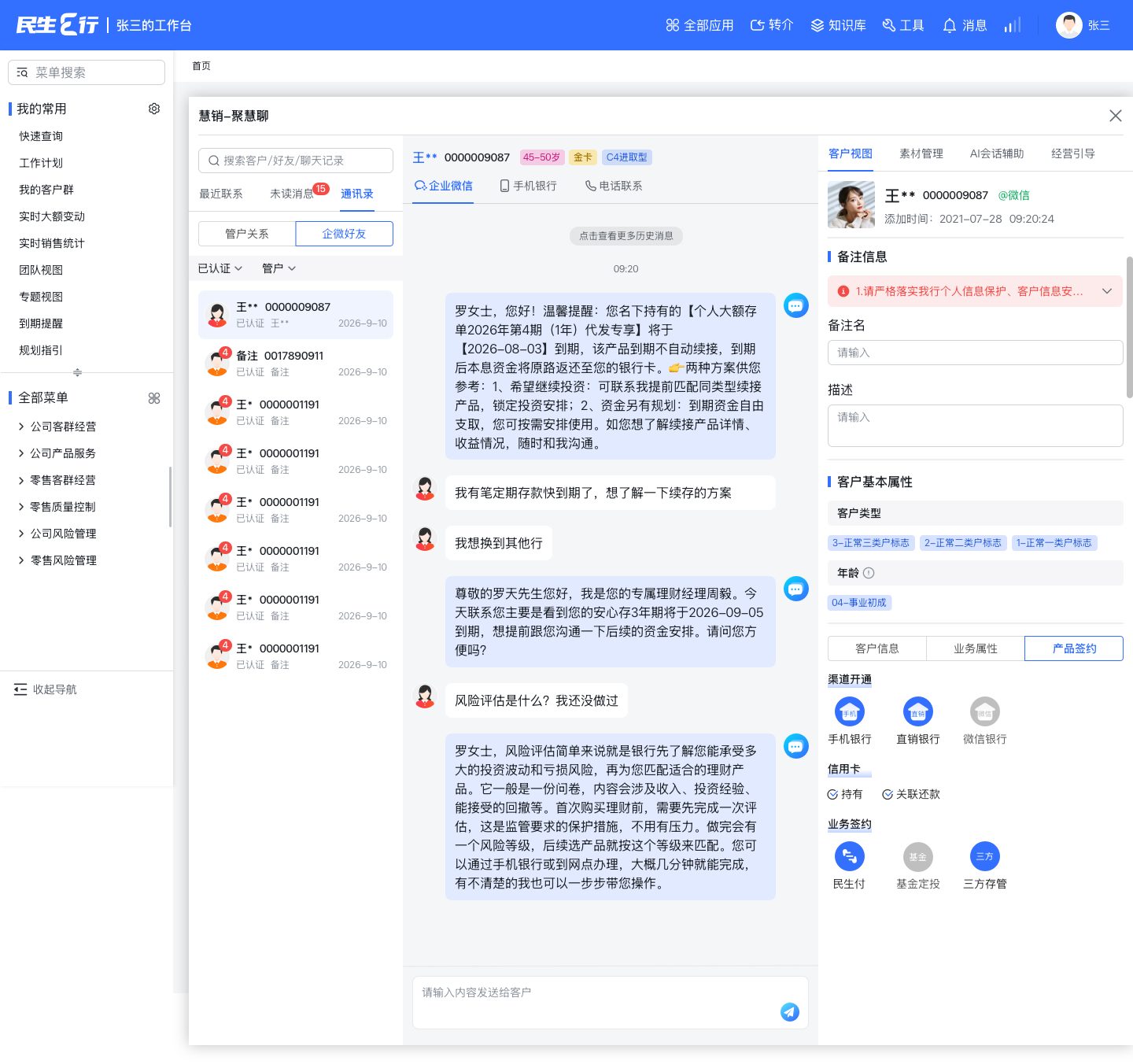Click the 转介 referral icon
The width and height of the screenshot is (1133, 1064).
click(757, 25)
